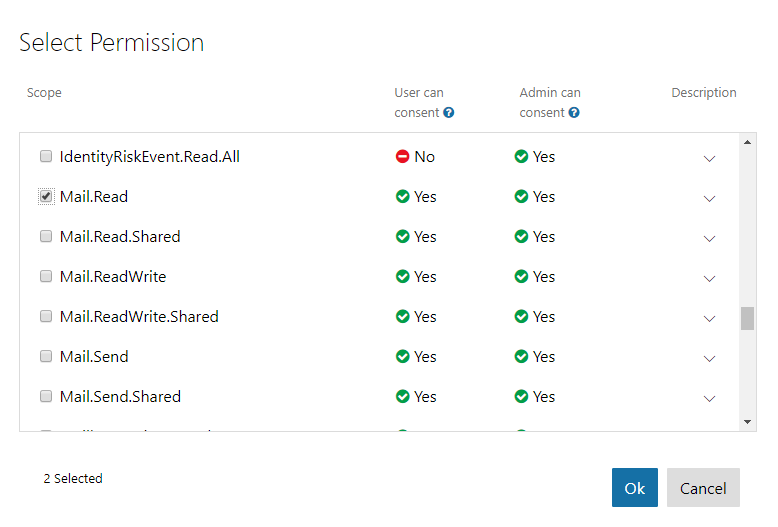Image resolution: width=778 pixels, height=527 pixels.
Task: Uncheck the Mail.Read permission checkbox
Action: pos(46,197)
